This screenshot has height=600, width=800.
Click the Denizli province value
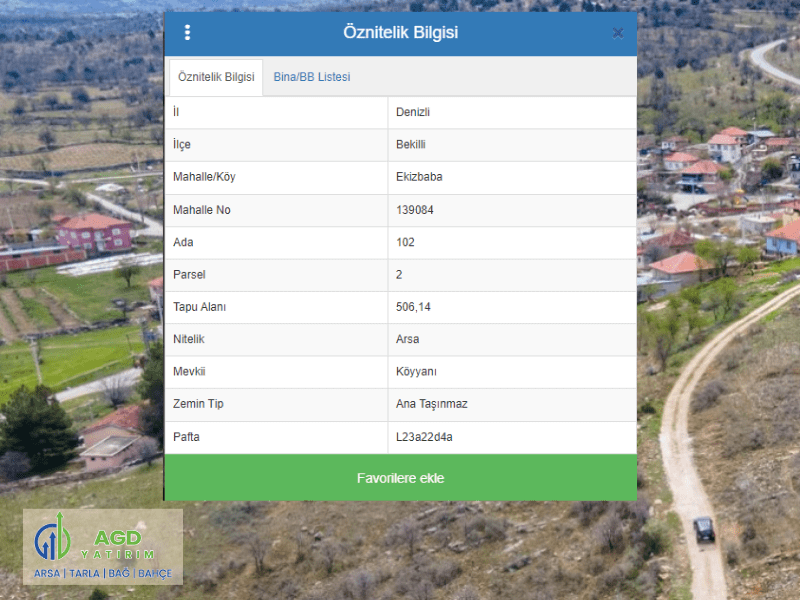413,112
